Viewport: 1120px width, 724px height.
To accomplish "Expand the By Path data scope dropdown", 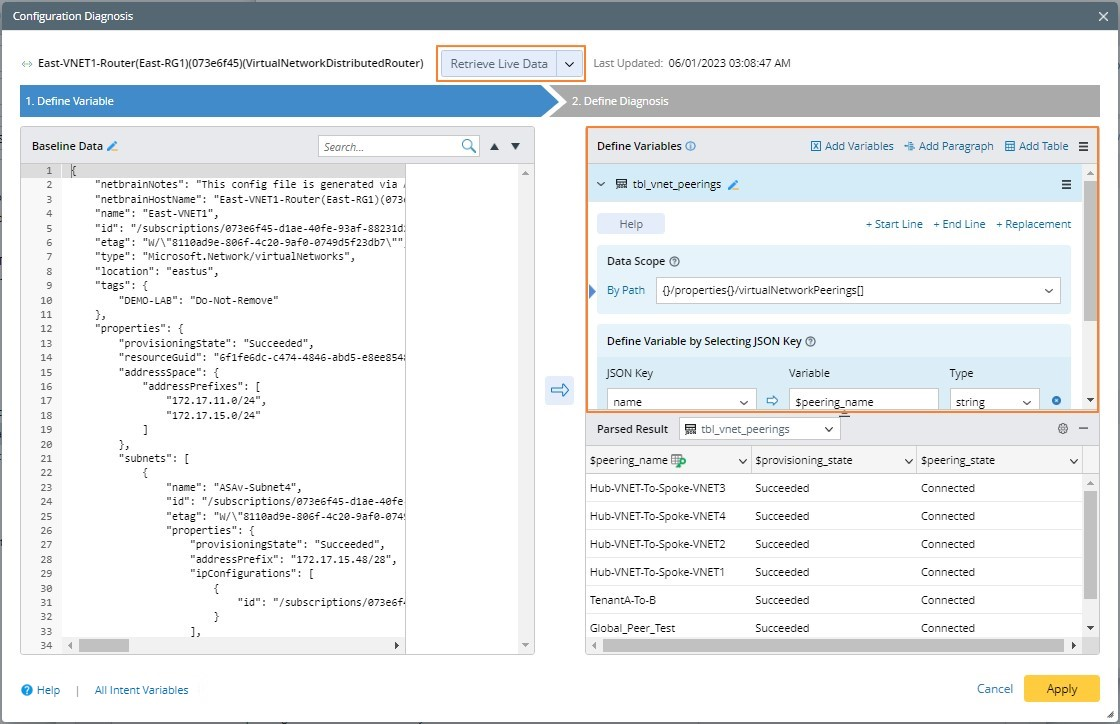I will click(x=1048, y=290).
